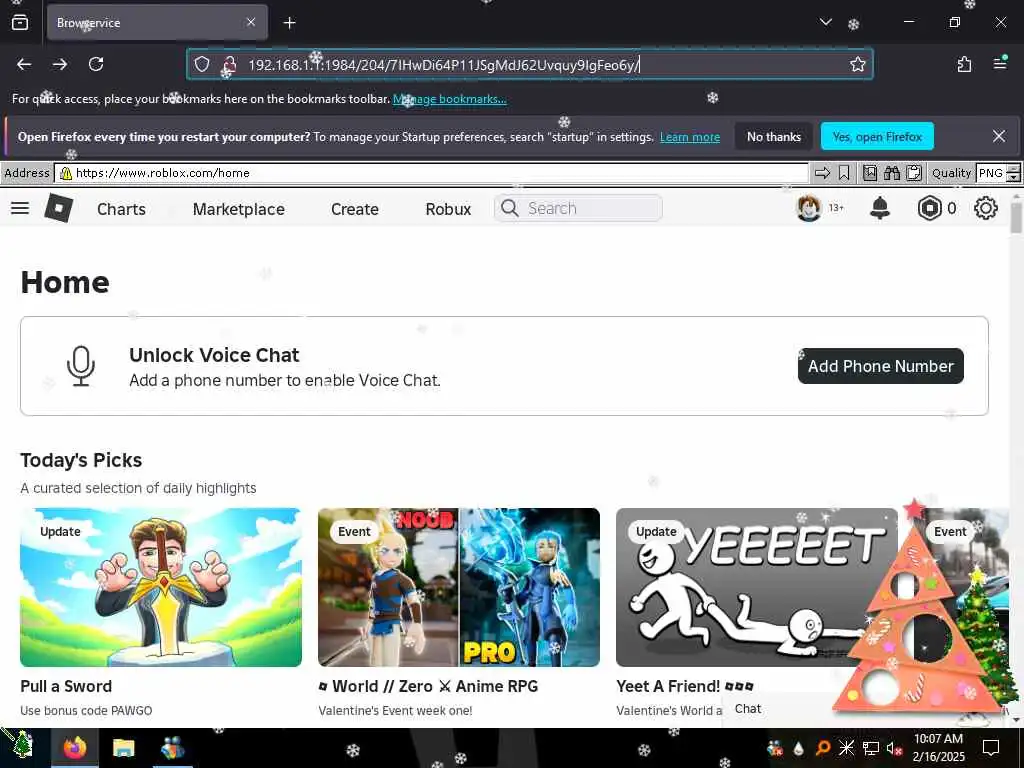Viewport: 1024px width, 768px height.
Task: Click the taskbar clock showing 10:07 AM
Action: click(x=938, y=748)
